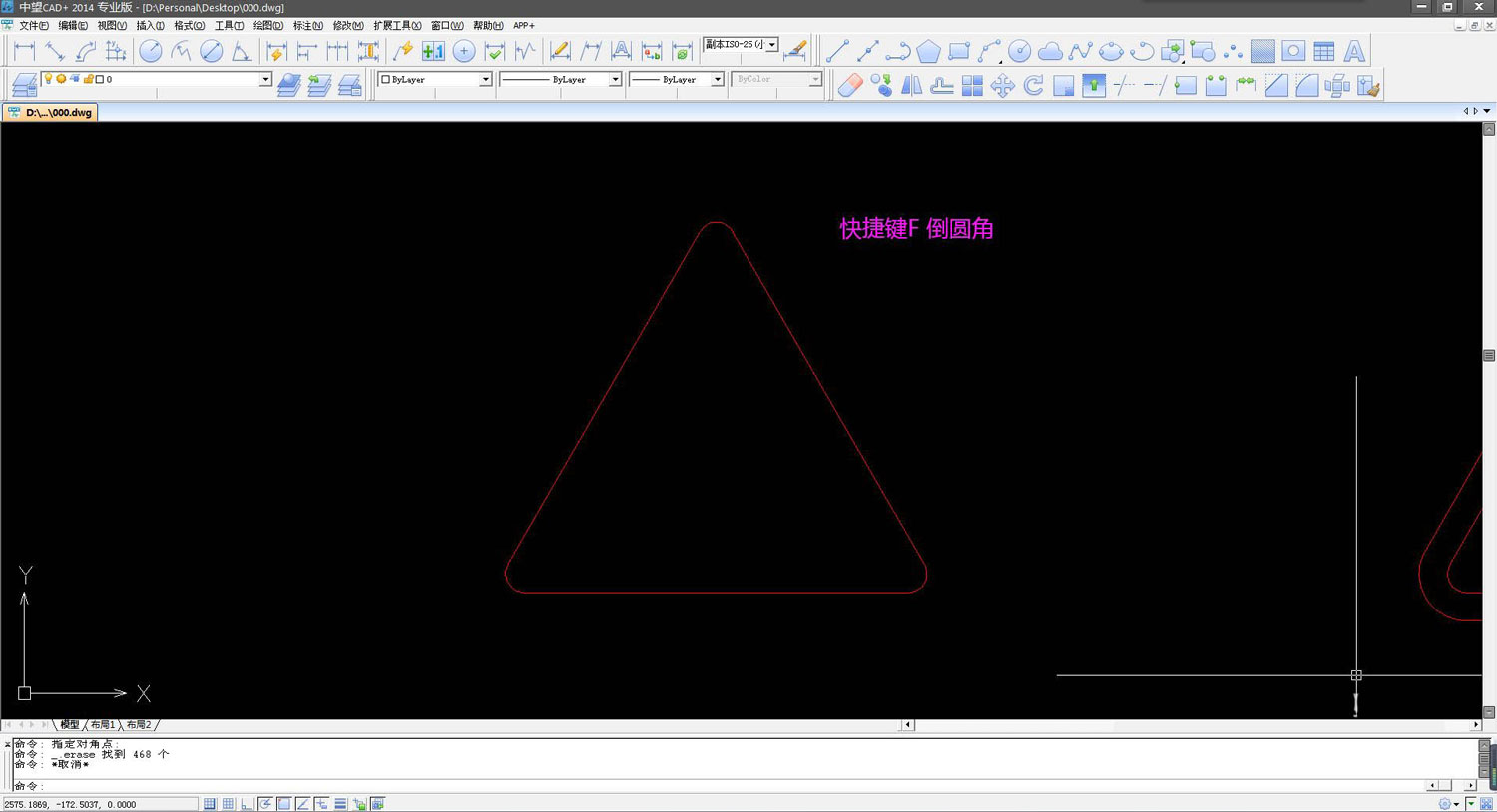Select the Erase tool

tap(850, 85)
